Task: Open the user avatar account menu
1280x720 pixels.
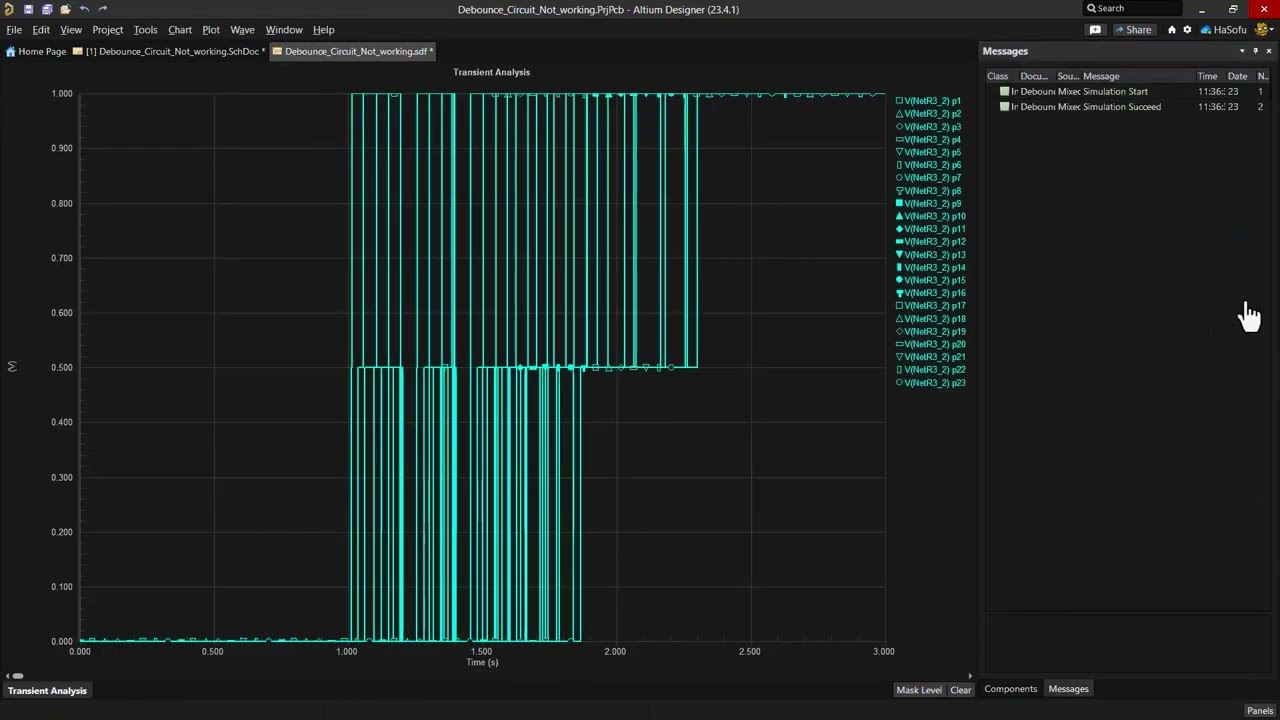Action: click(x=1264, y=30)
